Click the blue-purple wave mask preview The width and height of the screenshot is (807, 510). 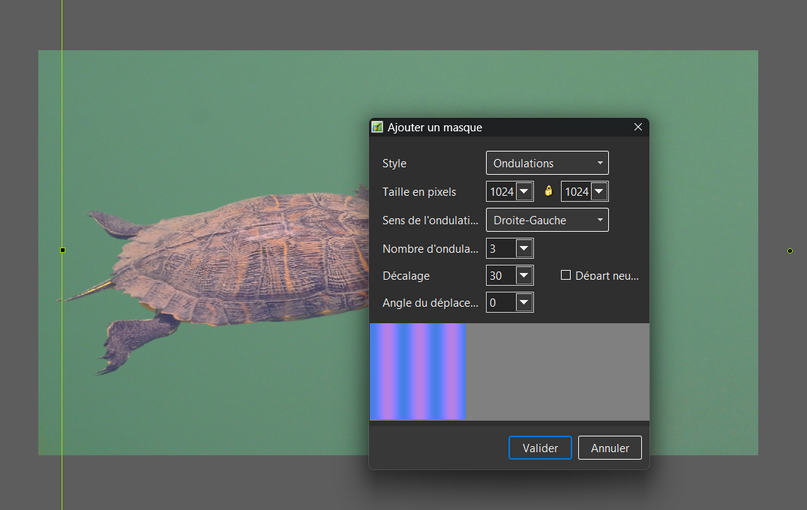coord(417,371)
